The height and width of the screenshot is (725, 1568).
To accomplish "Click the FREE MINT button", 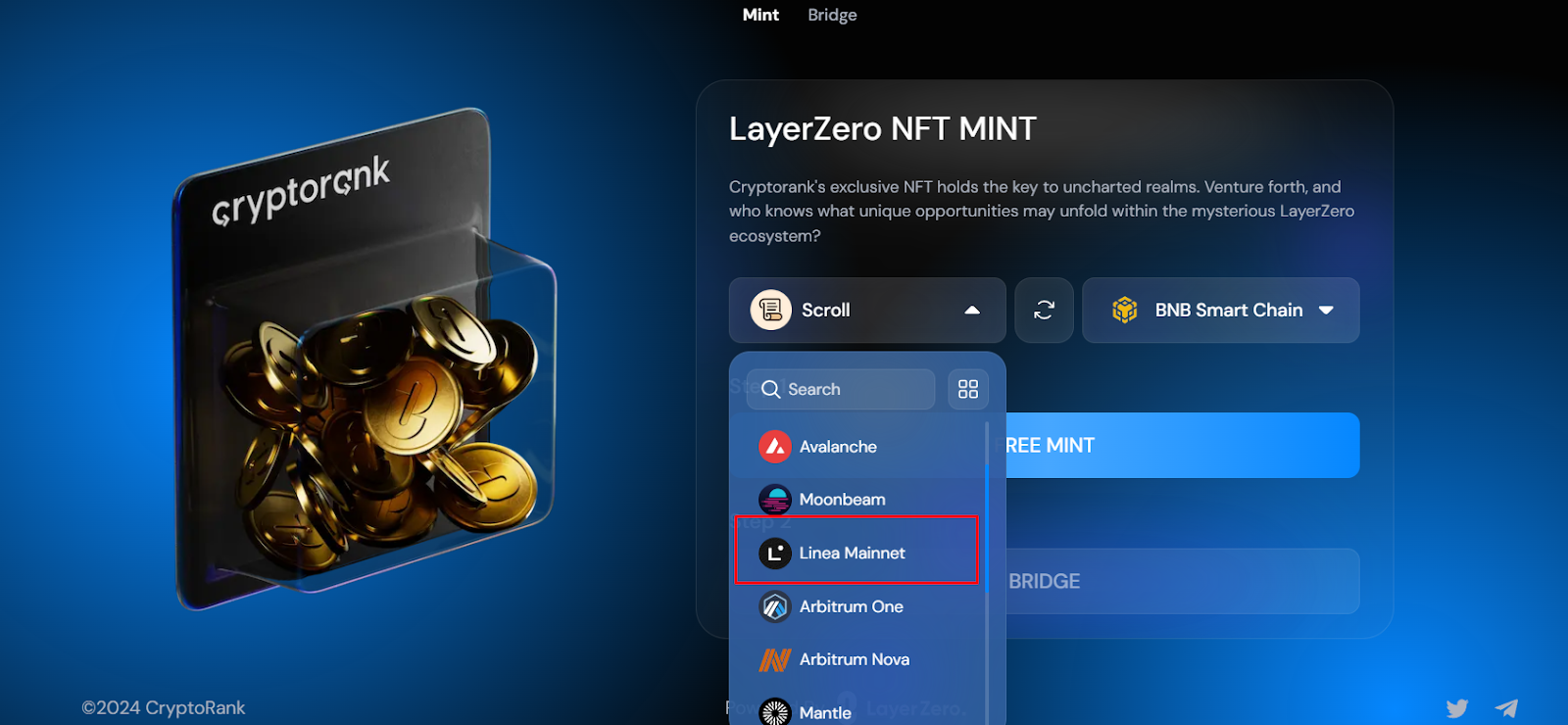I will (1183, 445).
